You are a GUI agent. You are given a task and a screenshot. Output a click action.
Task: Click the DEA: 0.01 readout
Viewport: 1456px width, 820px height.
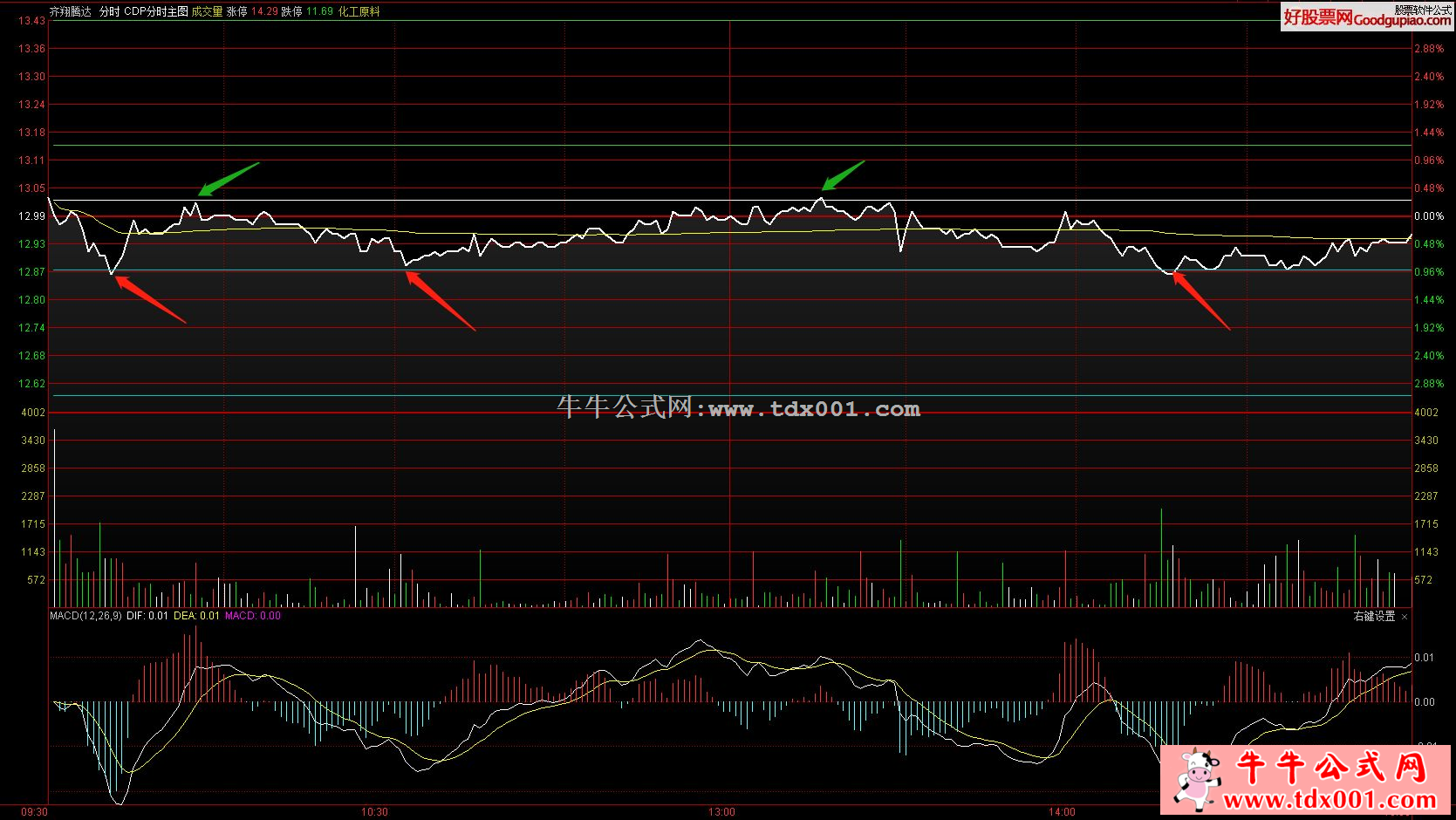click(x=196, y=616)
